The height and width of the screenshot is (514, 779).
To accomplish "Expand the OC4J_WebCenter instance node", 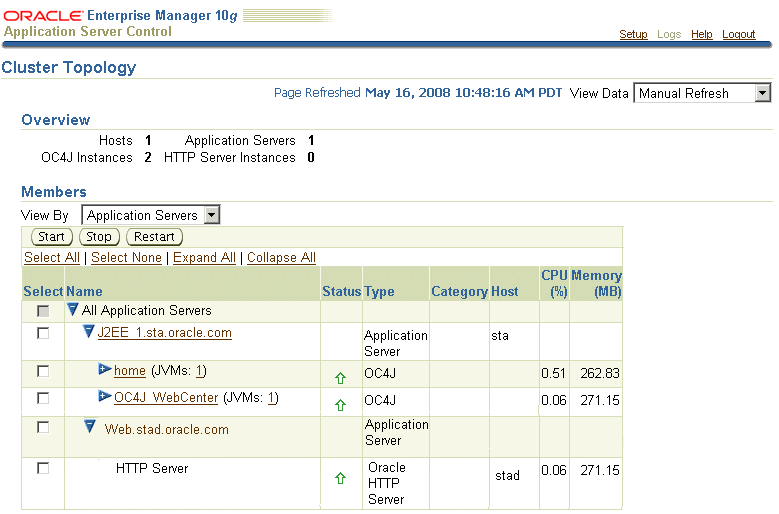I will point(104,396).
